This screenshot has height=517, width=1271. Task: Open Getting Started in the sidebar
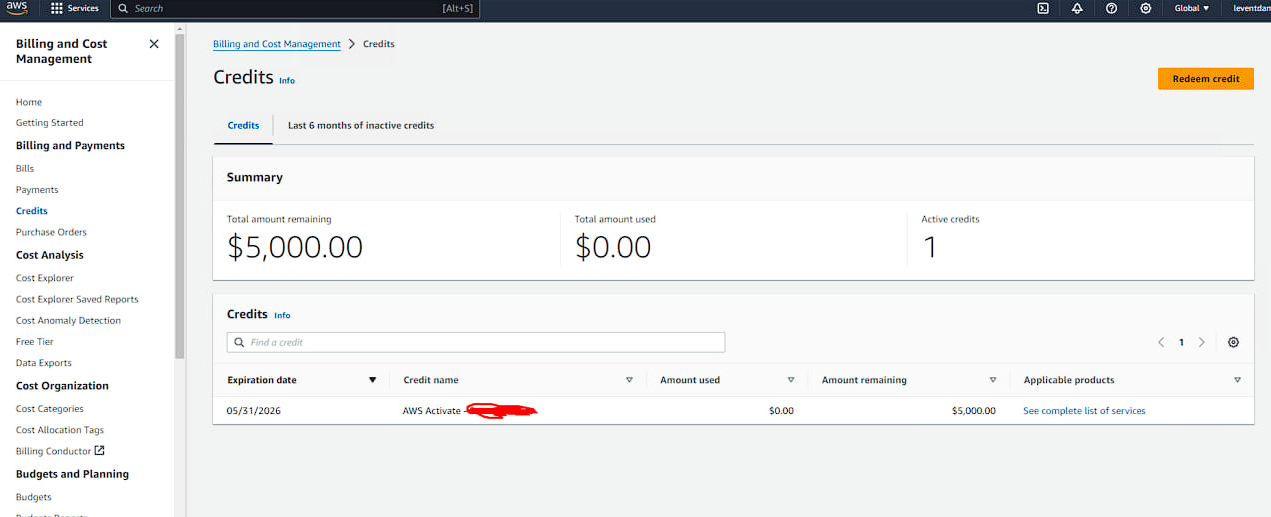click(x=50, y=123)
